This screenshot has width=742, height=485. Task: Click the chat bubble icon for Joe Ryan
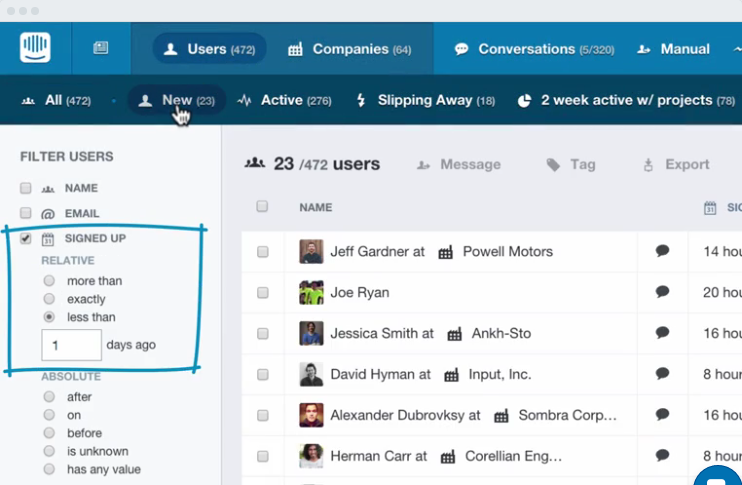(662, 291)
